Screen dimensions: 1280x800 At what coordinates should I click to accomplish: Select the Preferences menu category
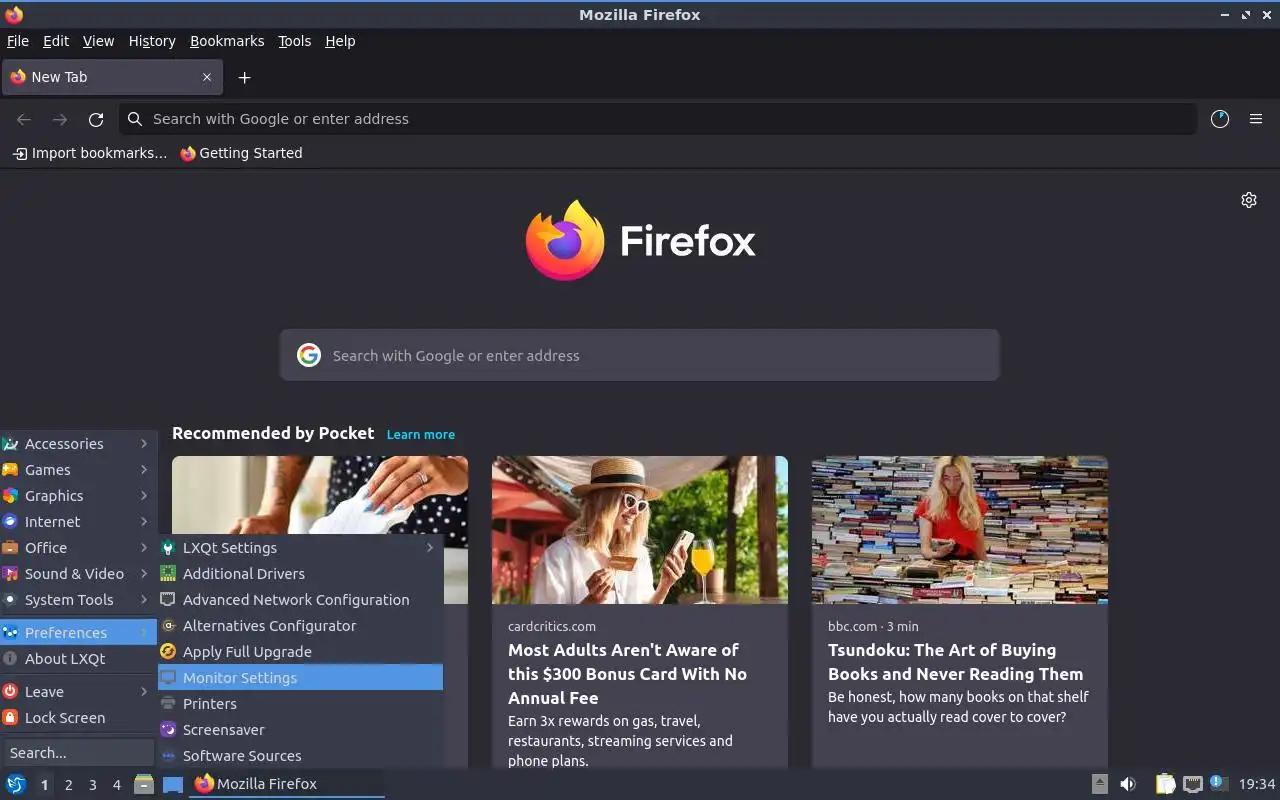78,633
